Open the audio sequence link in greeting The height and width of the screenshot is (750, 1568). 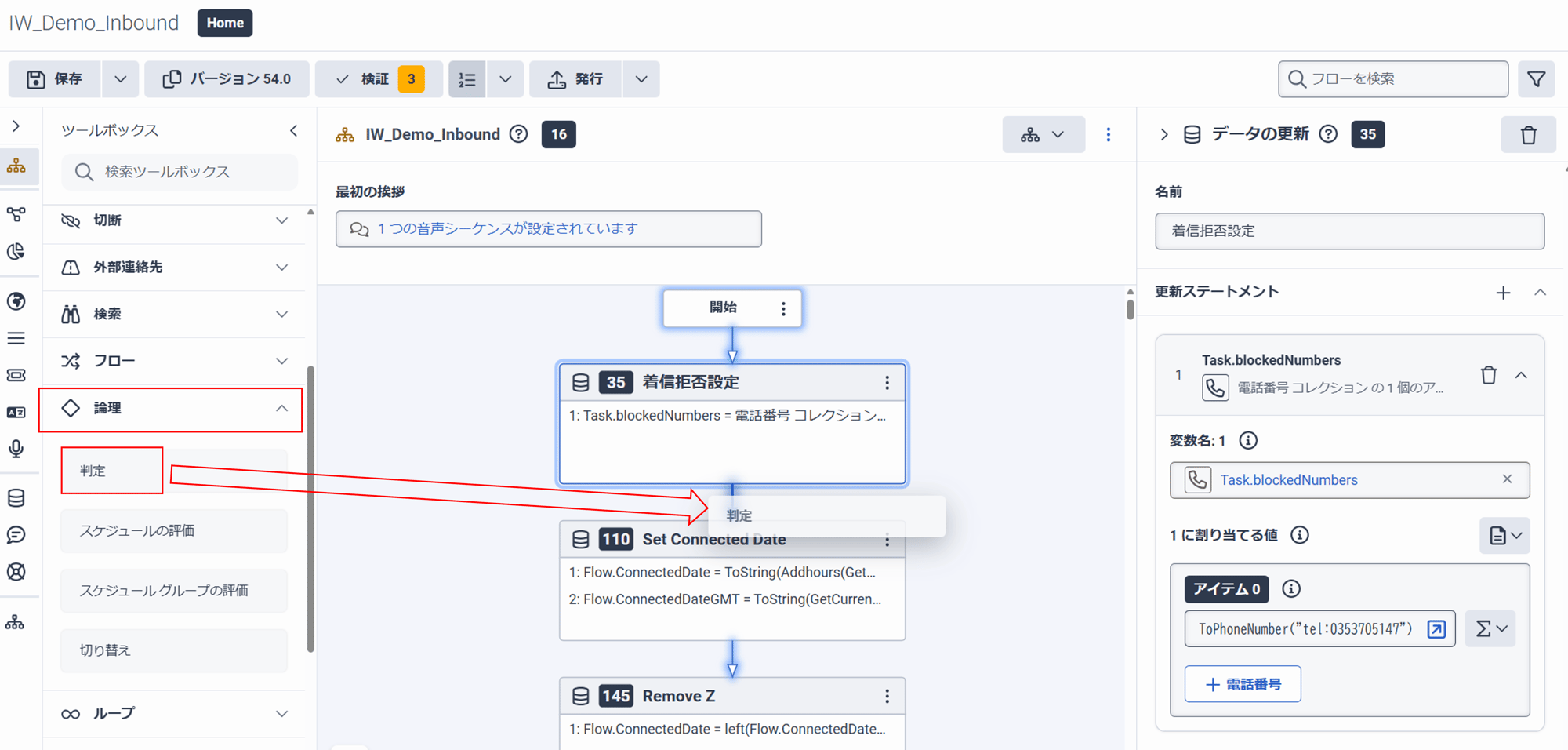[x=507, y=229]
